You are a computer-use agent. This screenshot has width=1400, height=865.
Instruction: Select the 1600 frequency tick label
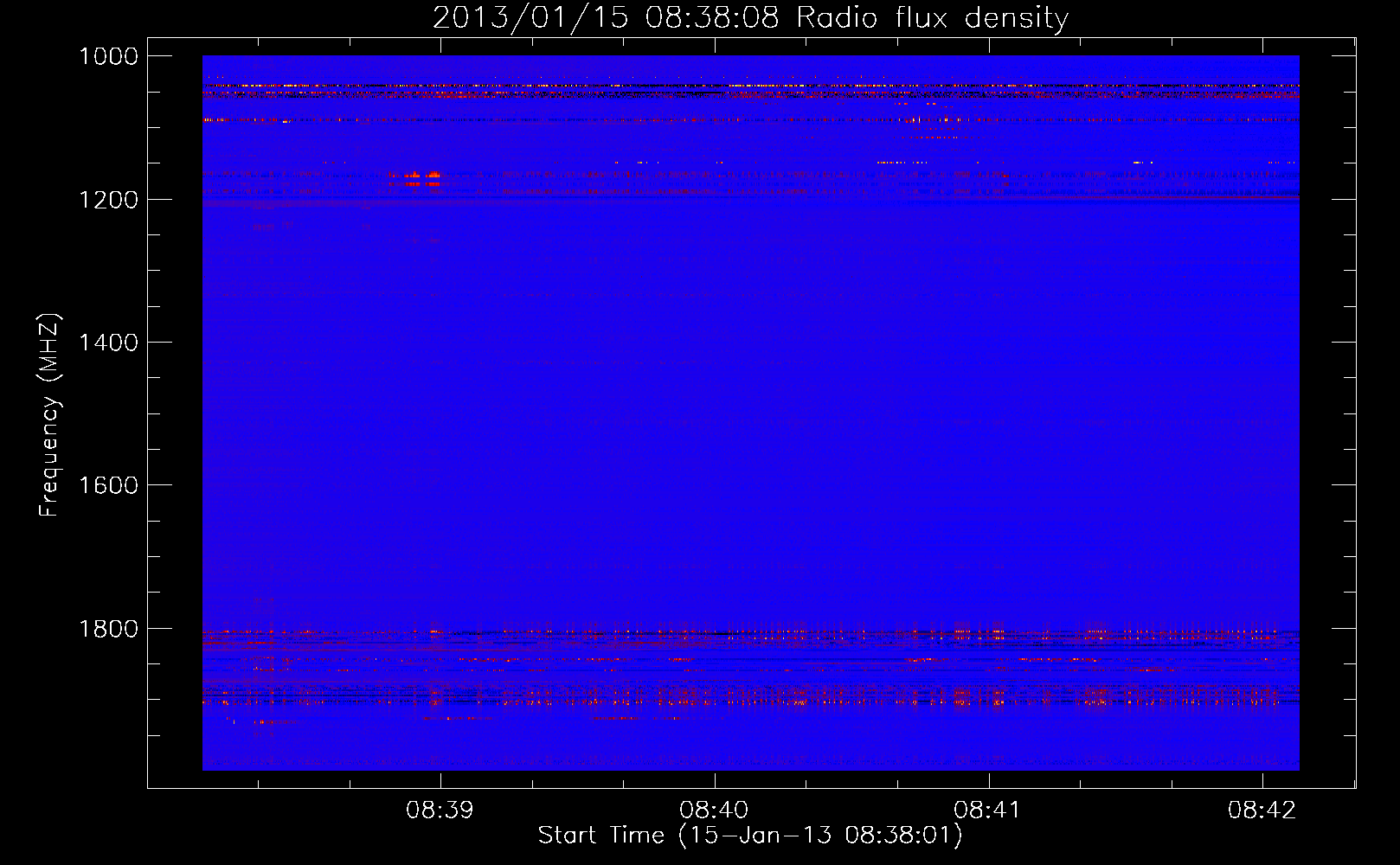pyautogui.click(x=109, y=485)
